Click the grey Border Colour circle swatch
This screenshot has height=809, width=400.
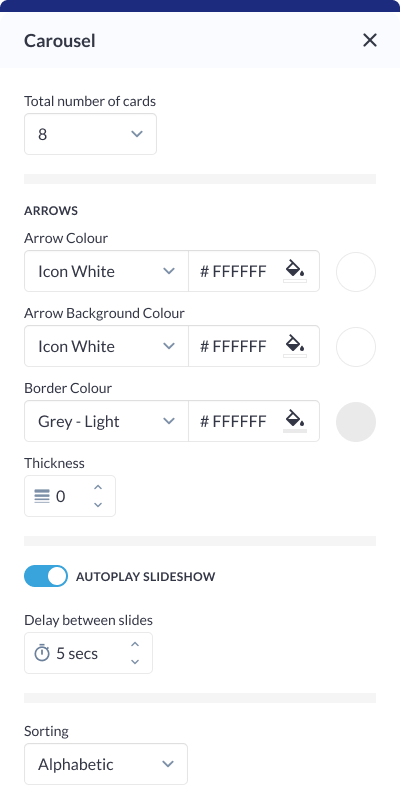[356, 422]
